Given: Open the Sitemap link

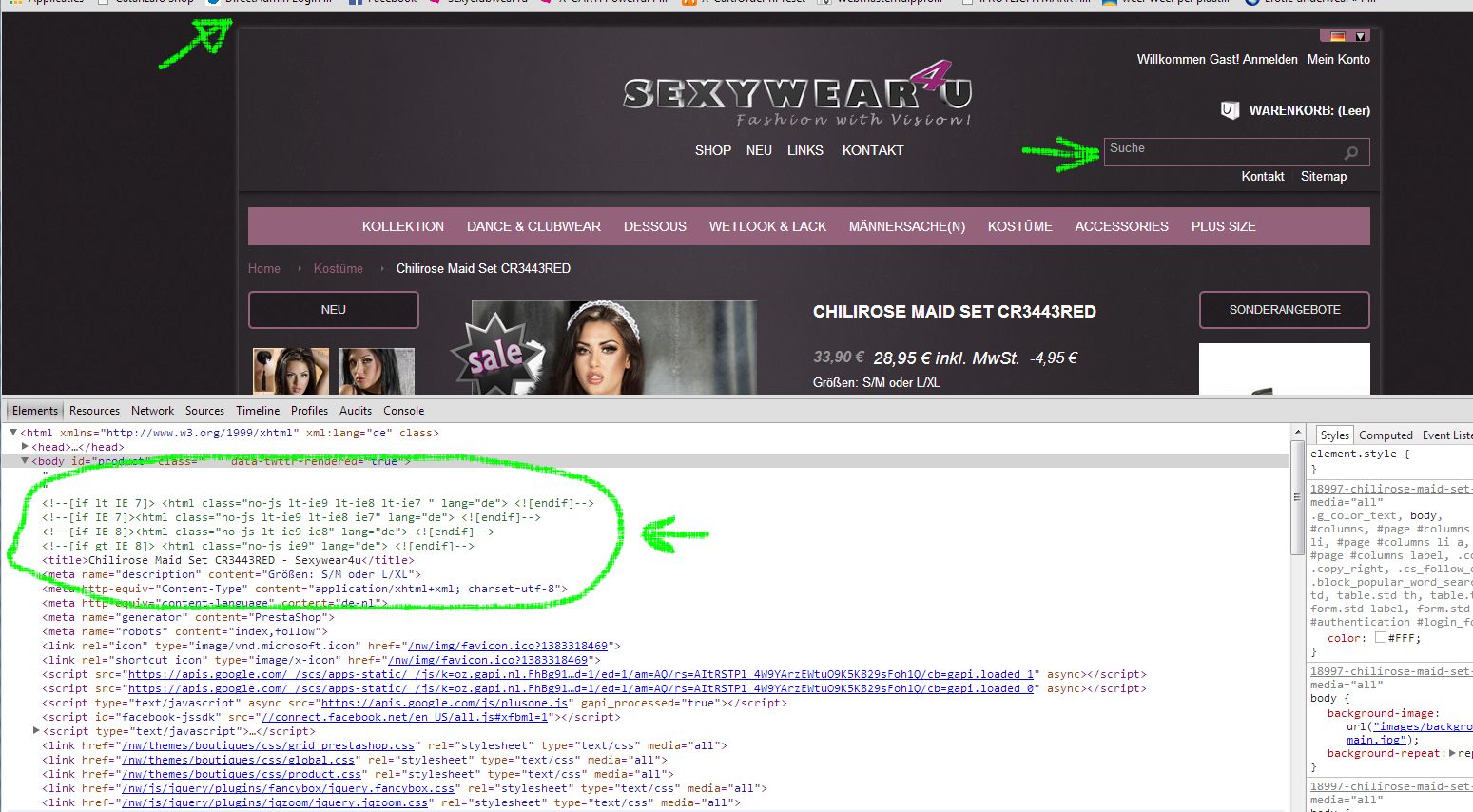Looking at the screenshot, I should [x=1324, y=176].
